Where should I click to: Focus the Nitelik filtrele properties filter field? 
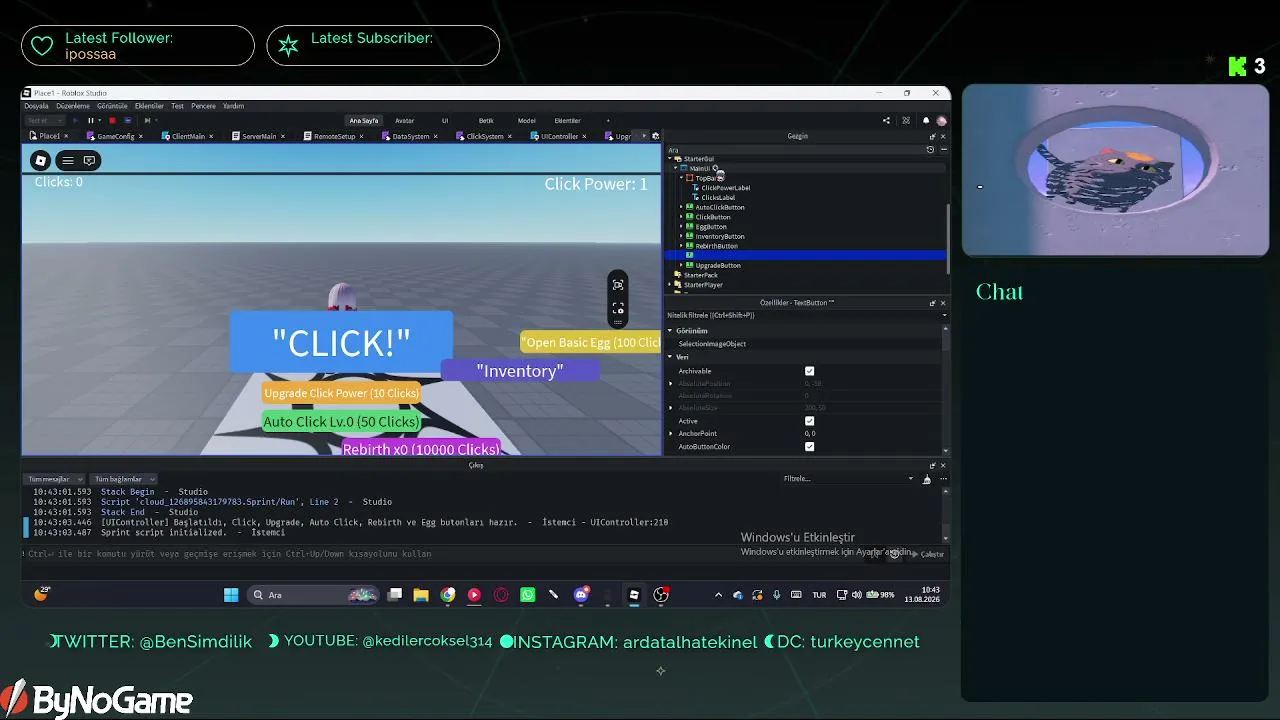pyautogui.click(x=804, y=315)
